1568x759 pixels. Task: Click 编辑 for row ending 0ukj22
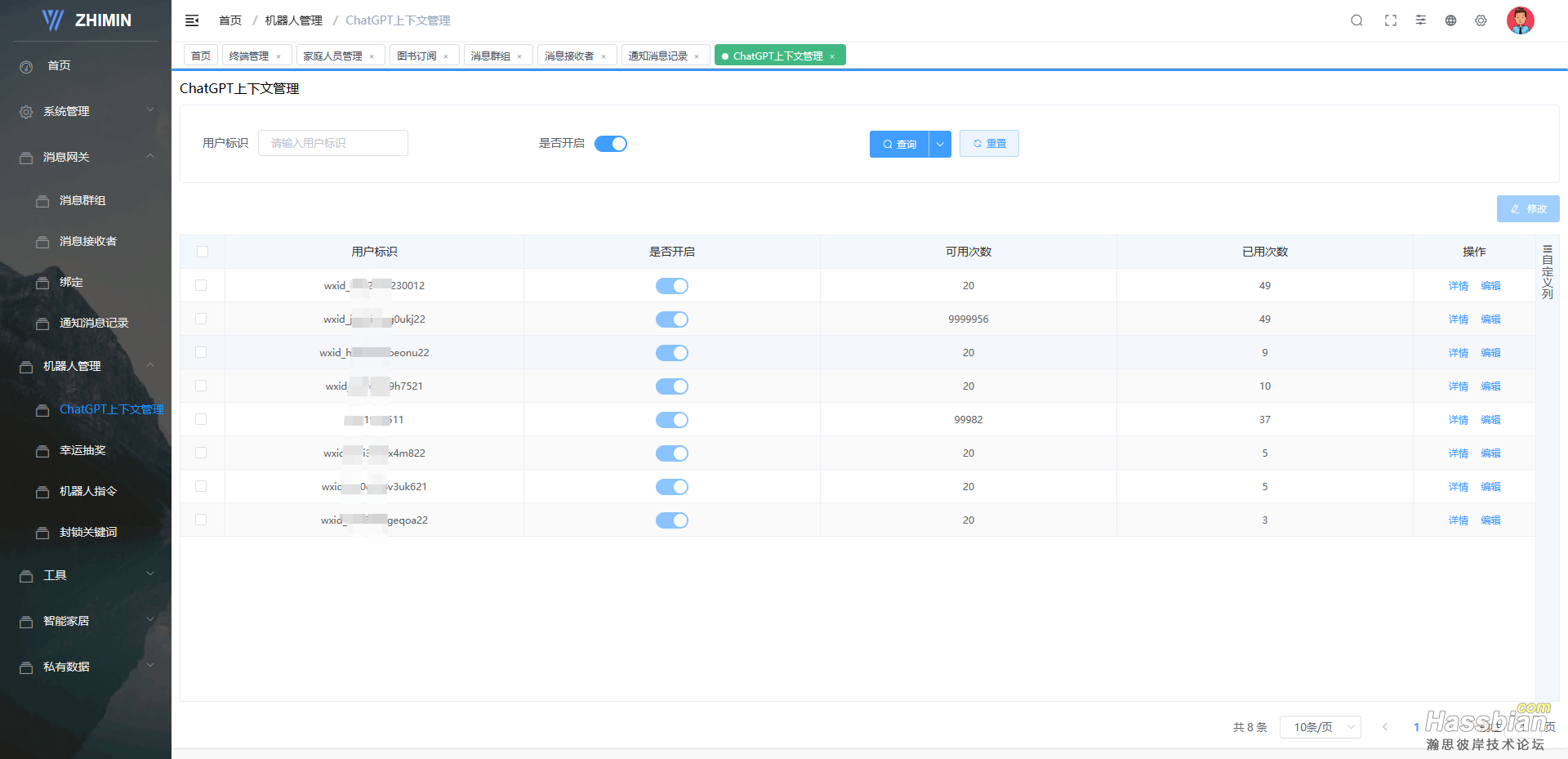pos(1491,319)
